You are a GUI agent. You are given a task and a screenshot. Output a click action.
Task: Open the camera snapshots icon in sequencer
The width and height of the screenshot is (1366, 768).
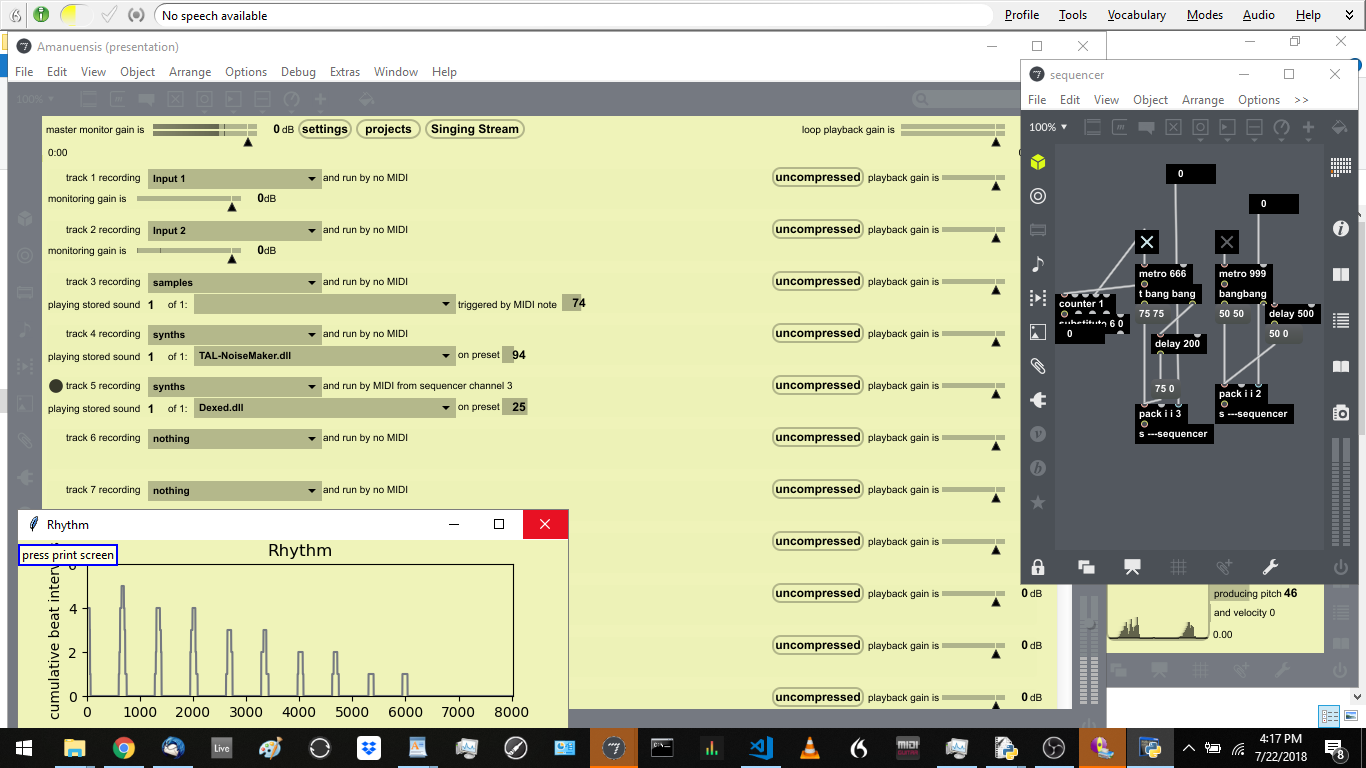[1341, 412]
